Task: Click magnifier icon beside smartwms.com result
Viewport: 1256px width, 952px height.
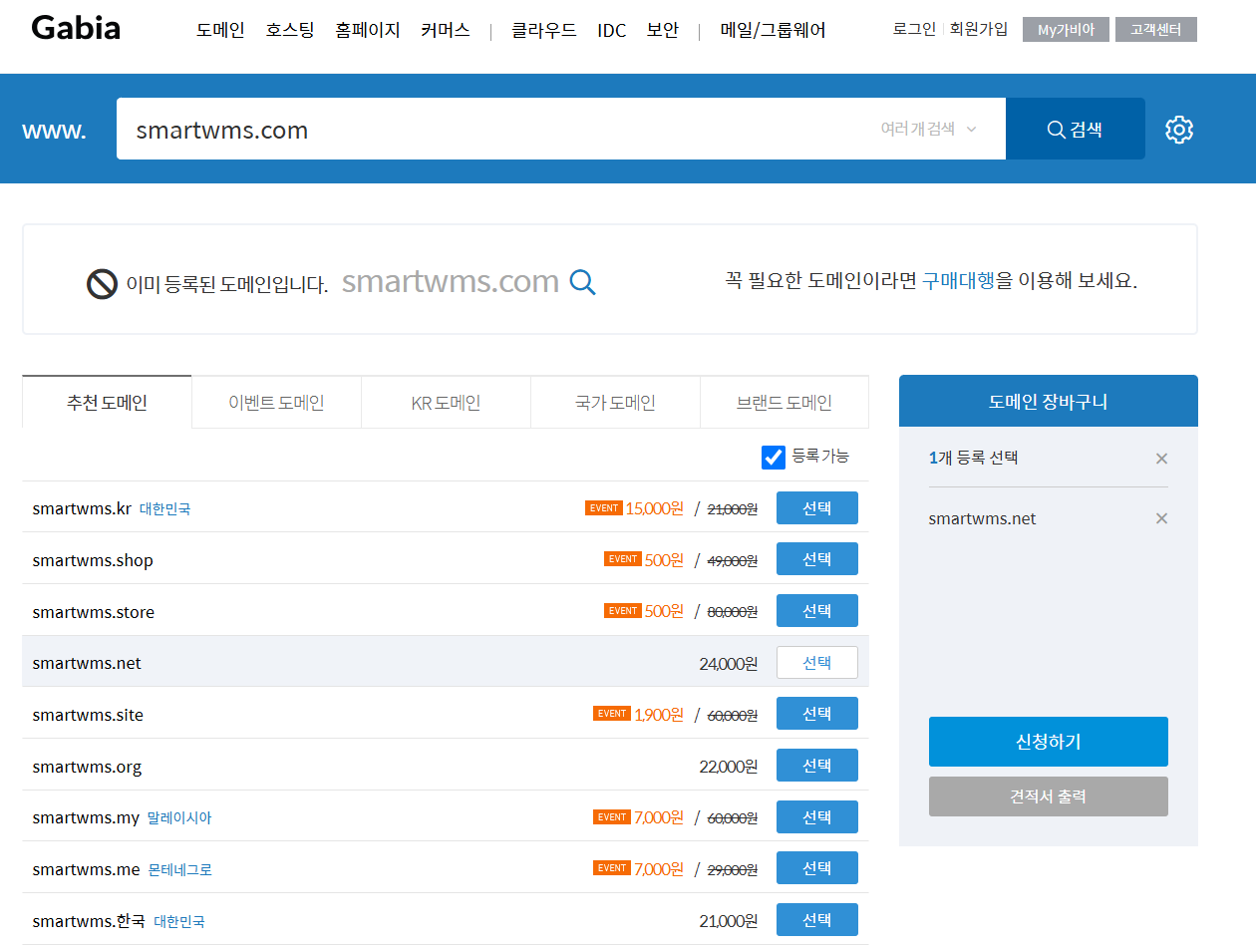Action: pos(583,283)
